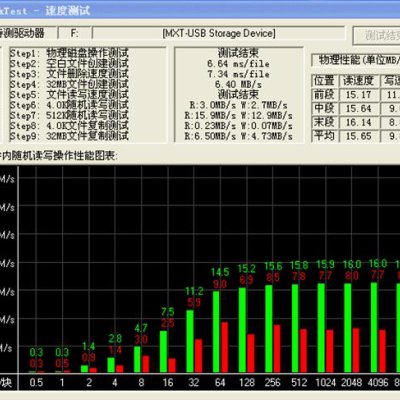Image resolution: width=400 pixels, height=400 pixels.
Task: Select Step7 512K random read/write row
Action: coord(69,115)
